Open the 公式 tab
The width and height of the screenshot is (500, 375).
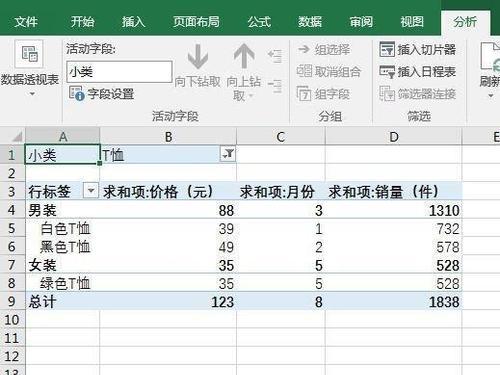click(x=259, y=22)
